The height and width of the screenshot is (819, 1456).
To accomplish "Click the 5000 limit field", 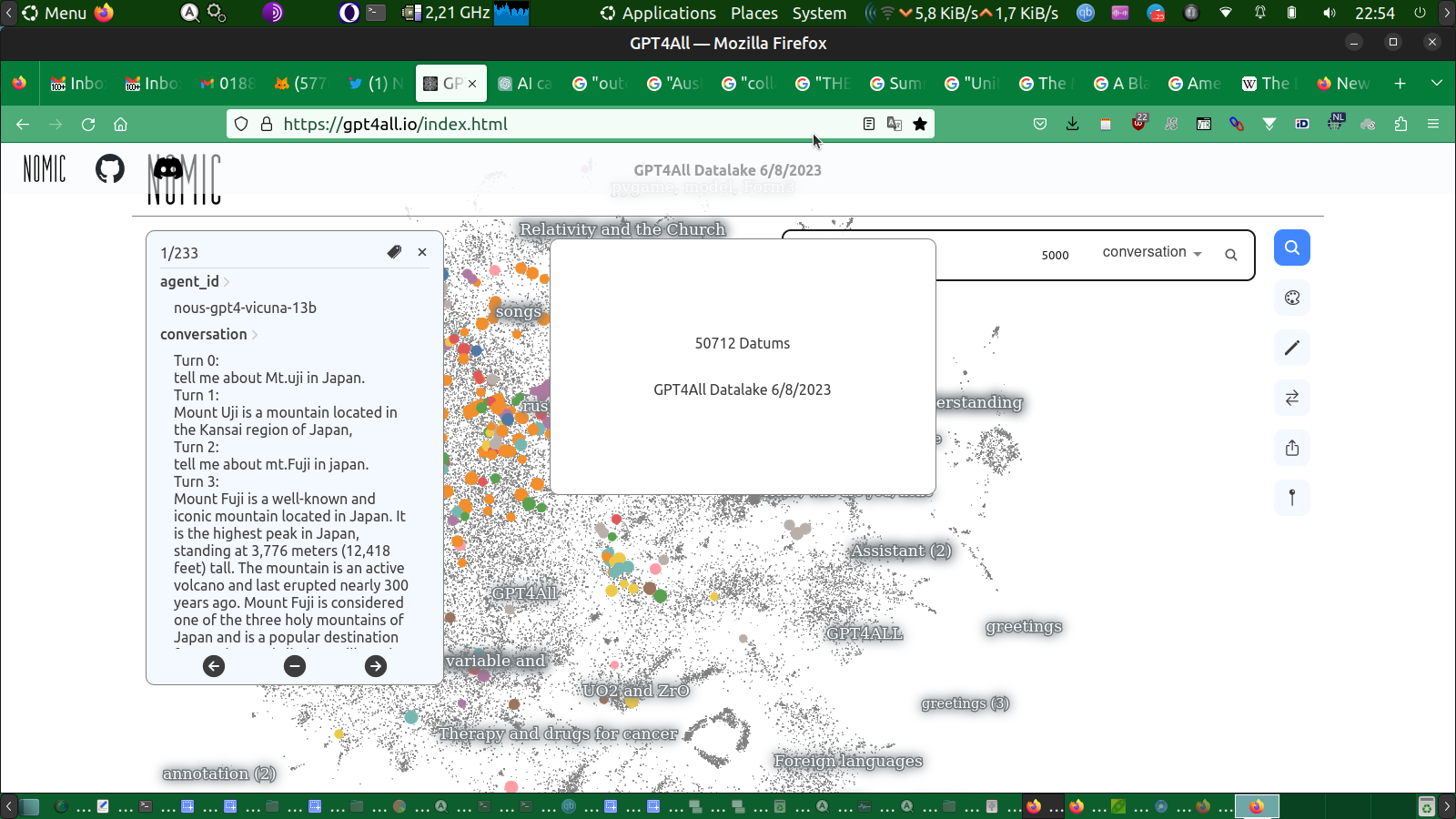I will pos(1056,255).
